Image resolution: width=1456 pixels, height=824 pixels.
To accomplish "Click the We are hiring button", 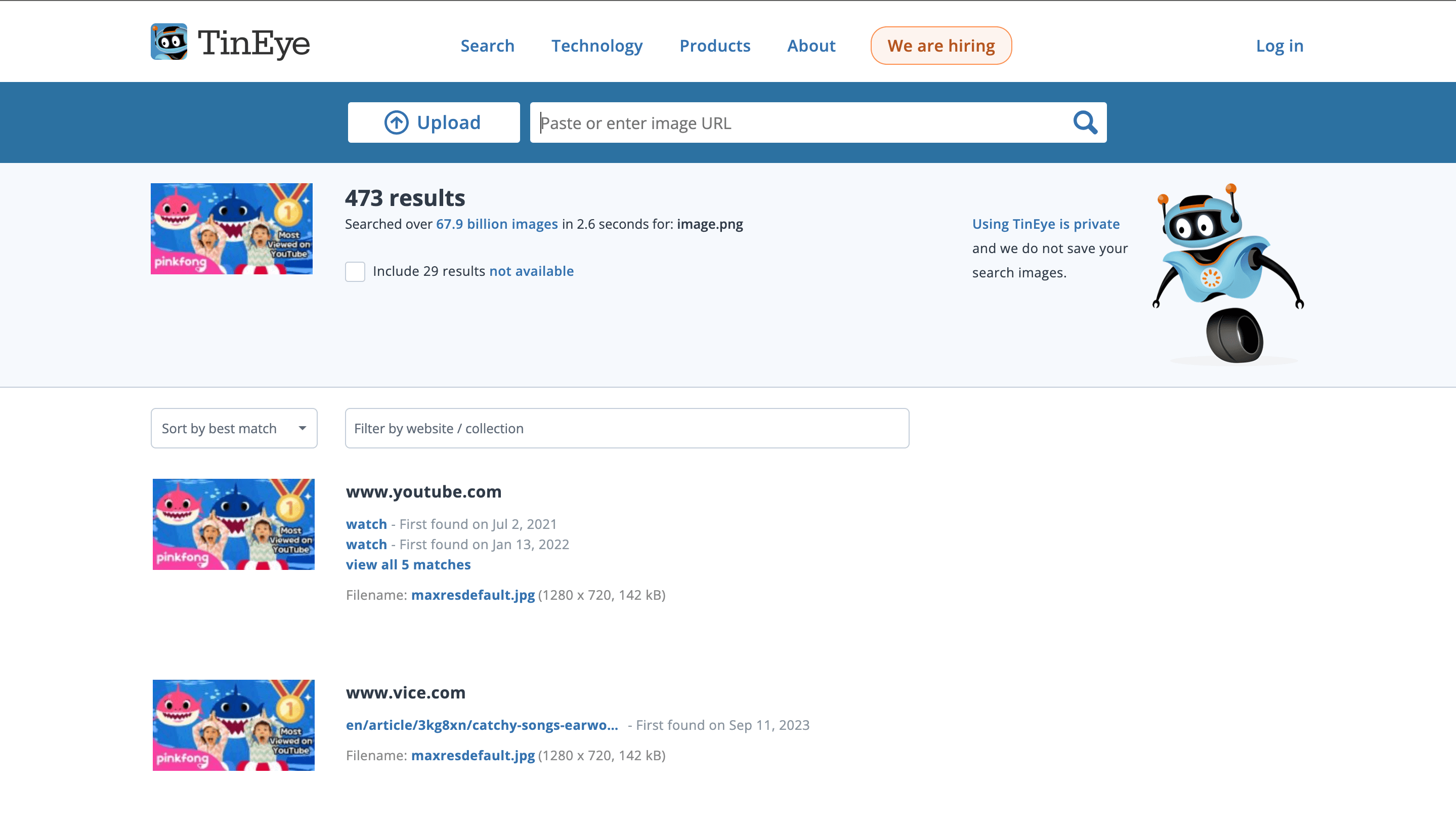I will coord(940,46).
